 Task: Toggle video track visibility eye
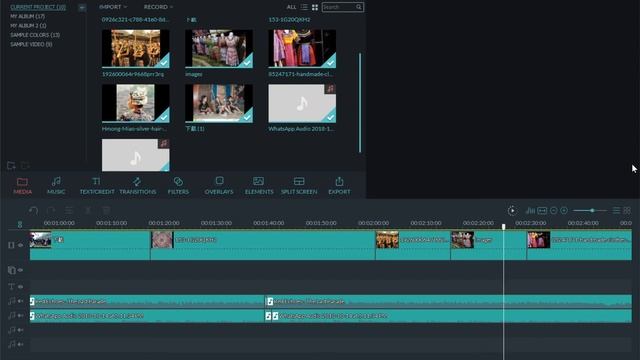pyautogui.click(x=20, y=245)
